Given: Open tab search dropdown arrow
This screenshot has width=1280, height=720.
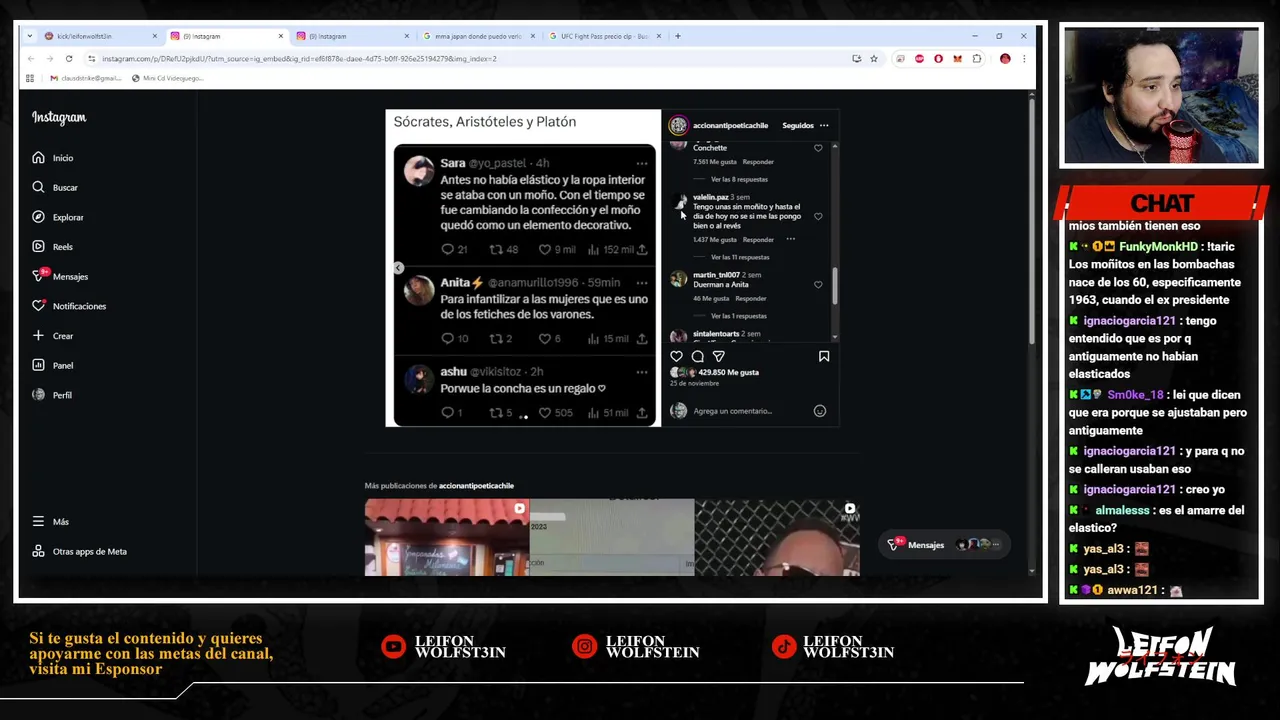Looking at the screenshot, I should point(30,36).
